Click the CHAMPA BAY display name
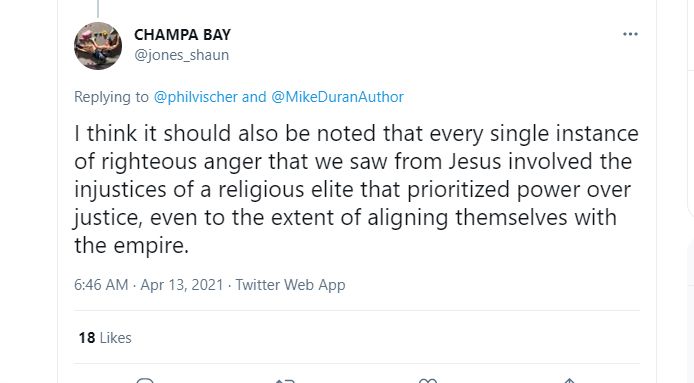Viewport: 694px width, 383px height. coord(182,35)
